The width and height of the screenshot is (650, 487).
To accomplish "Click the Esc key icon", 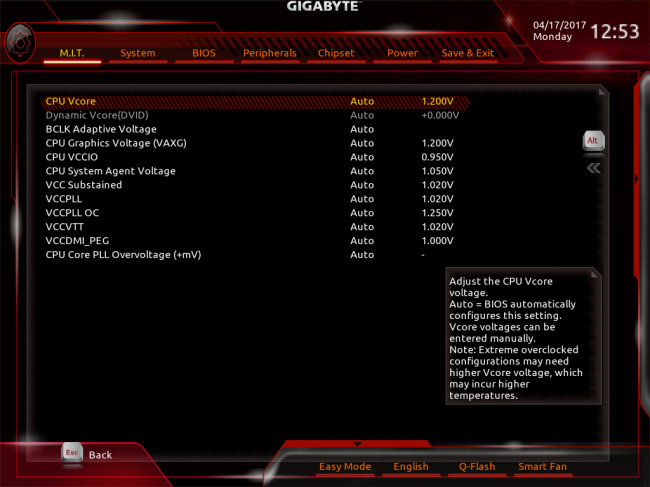I will pos(72,452).
